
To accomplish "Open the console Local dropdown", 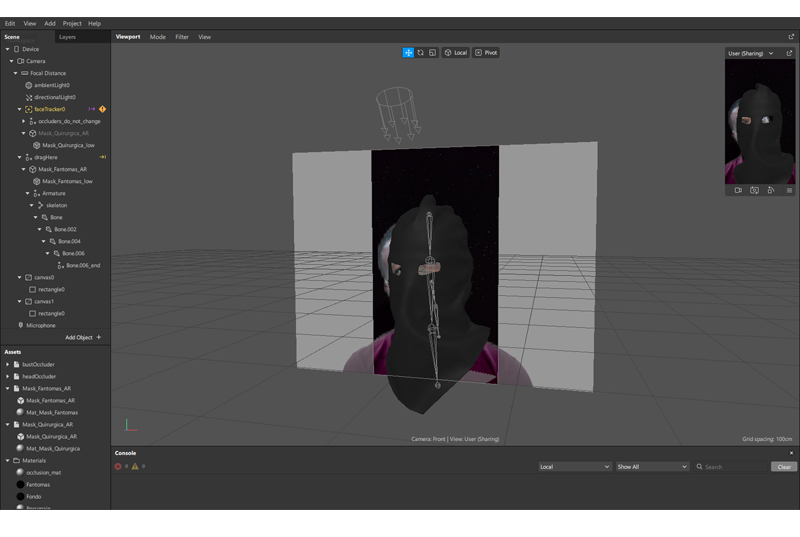I will [x=574, y=467].
